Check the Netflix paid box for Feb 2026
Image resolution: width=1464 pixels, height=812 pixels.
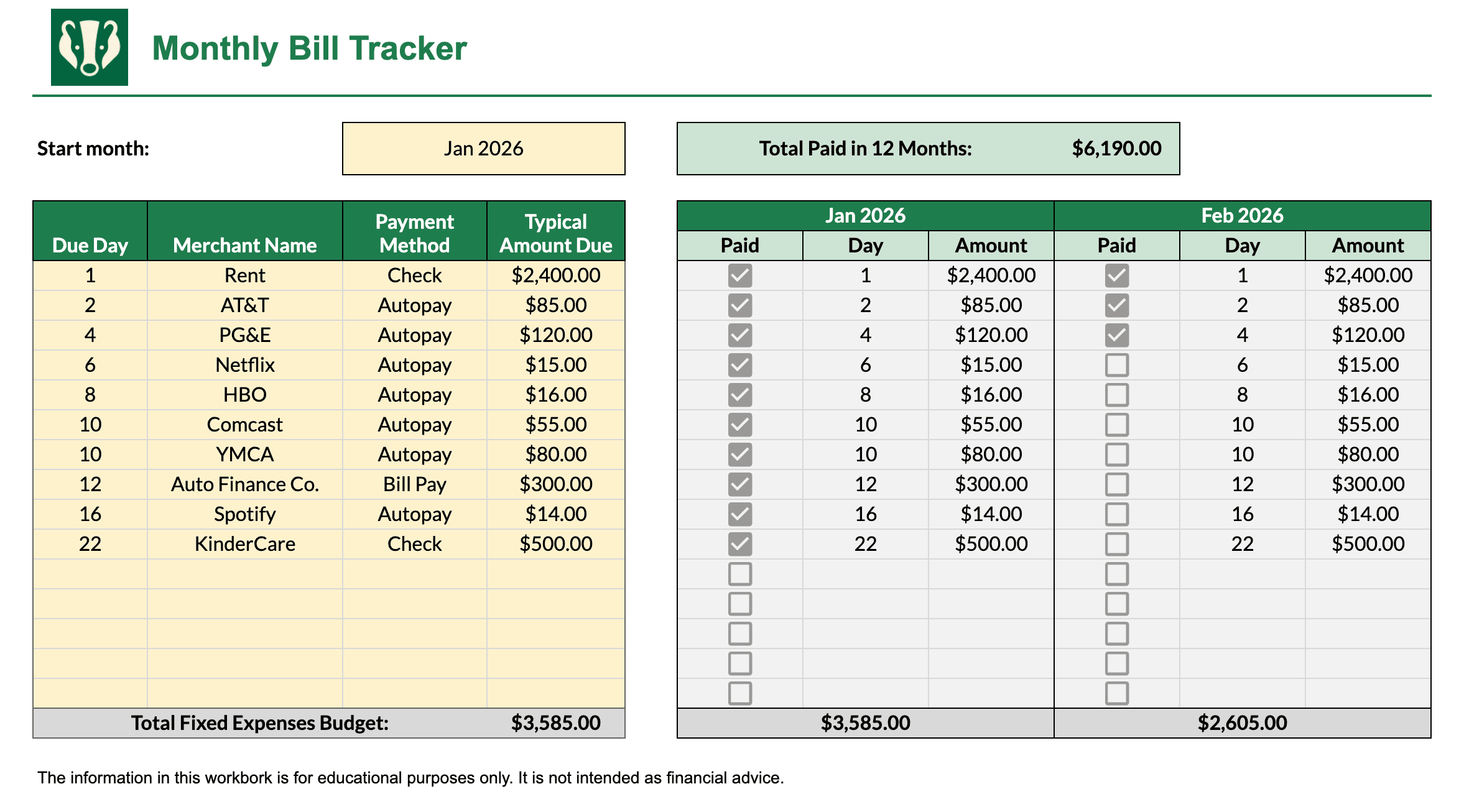[x=1117, y=365]
